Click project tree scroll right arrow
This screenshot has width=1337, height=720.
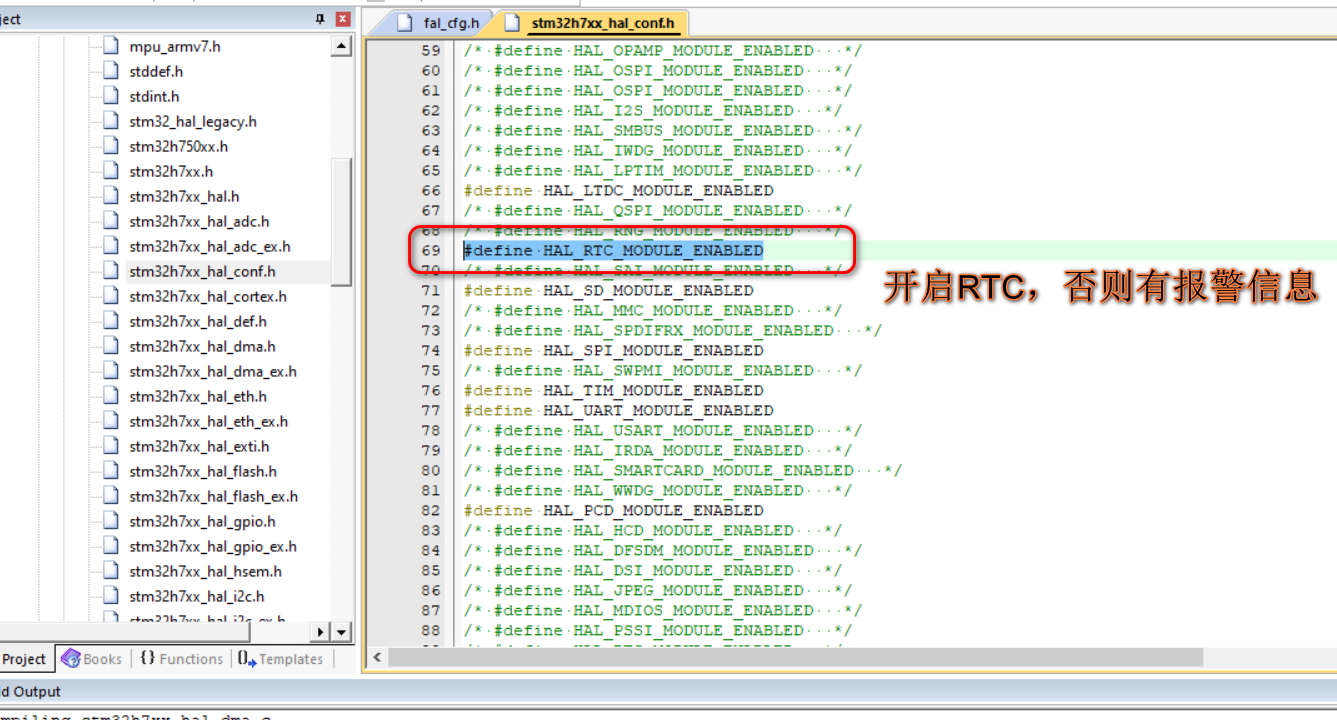pyautogui.click(x=321, y=632)
